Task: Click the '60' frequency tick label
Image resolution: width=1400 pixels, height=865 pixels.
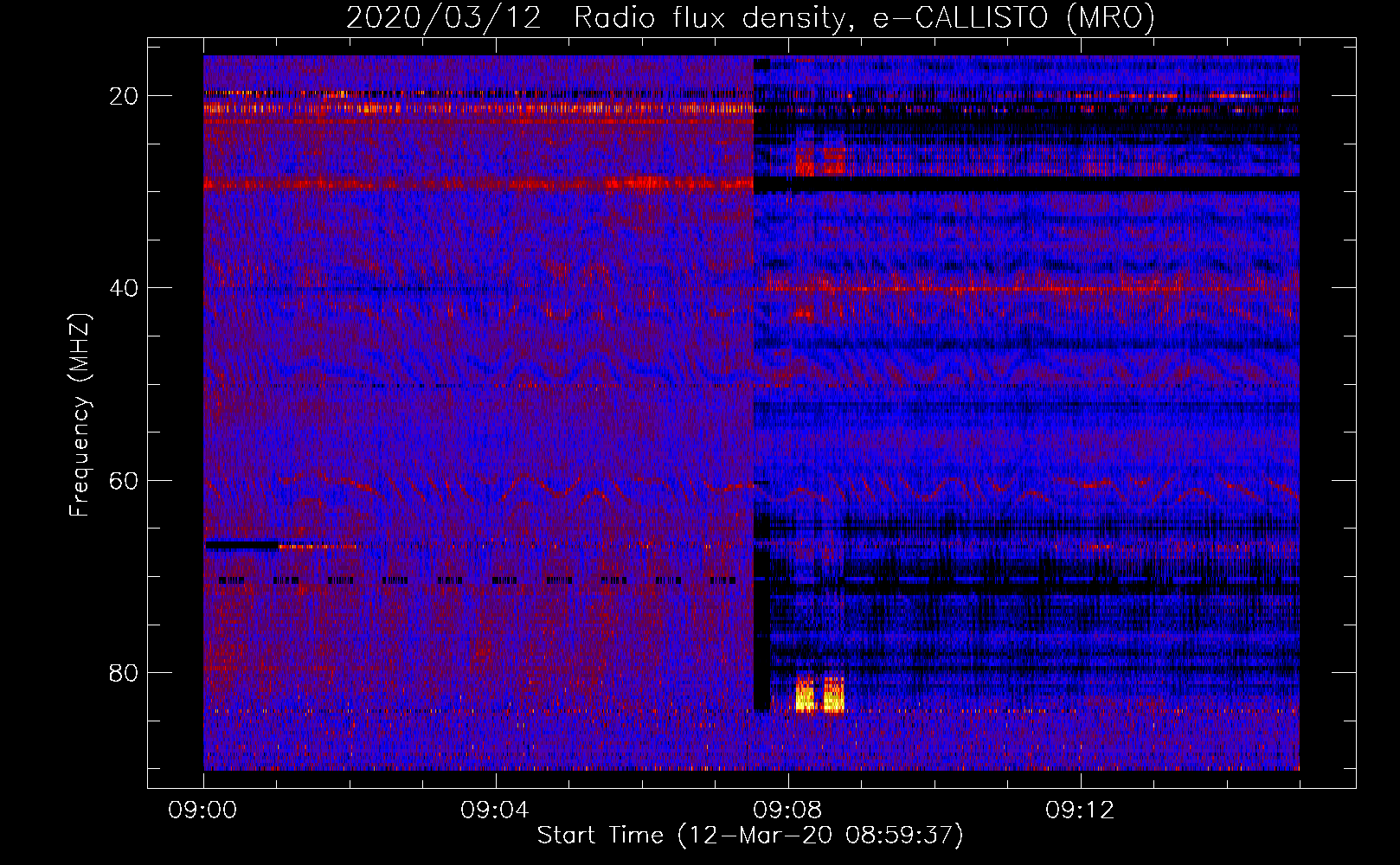Action: 125,480
